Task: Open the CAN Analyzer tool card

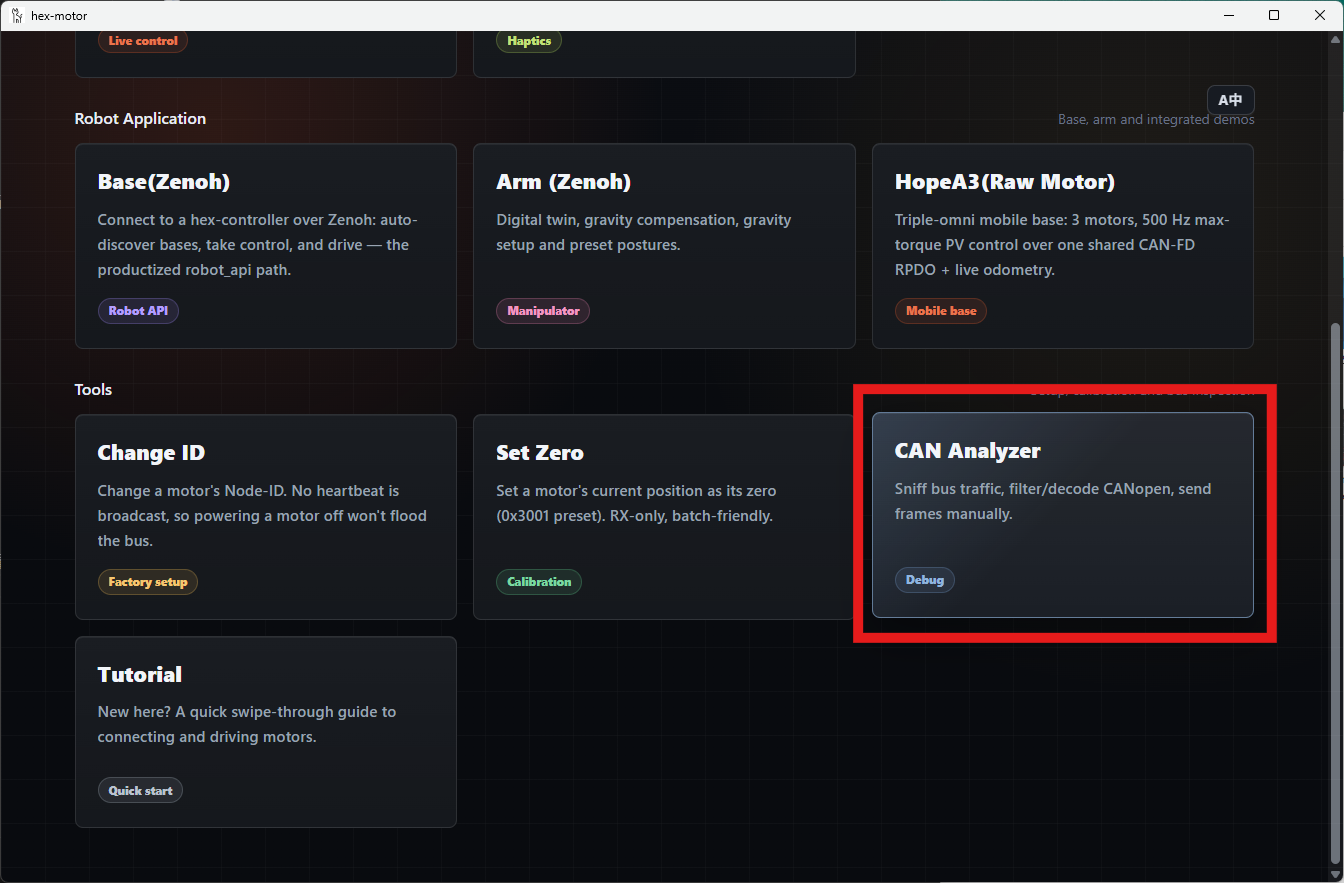Action: (x=1062, y=515)
